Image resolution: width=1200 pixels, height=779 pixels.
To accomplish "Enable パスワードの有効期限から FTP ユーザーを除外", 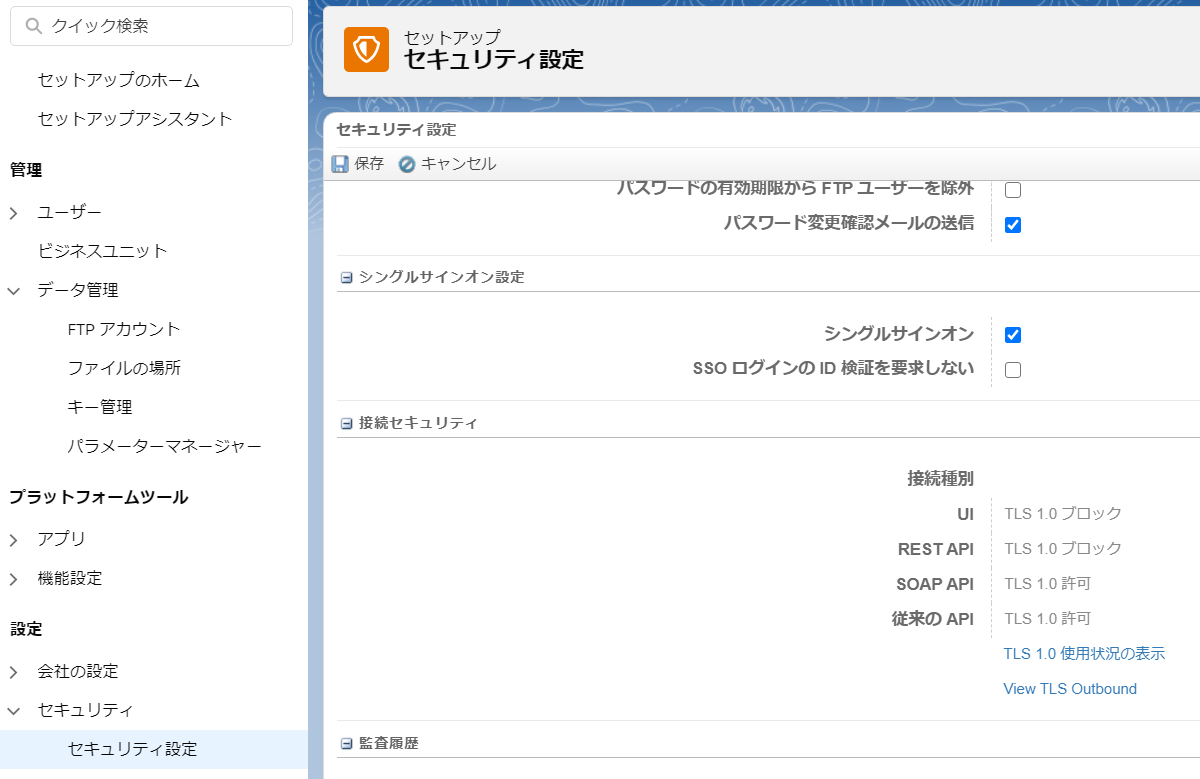I will coord(1012,189).
